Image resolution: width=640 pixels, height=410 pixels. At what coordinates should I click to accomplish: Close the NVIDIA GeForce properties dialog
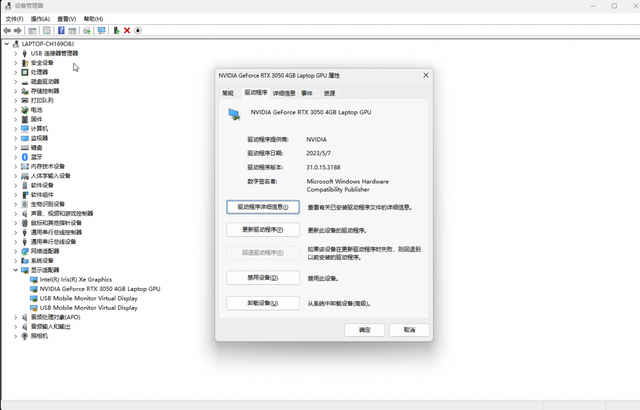(426, 75)
